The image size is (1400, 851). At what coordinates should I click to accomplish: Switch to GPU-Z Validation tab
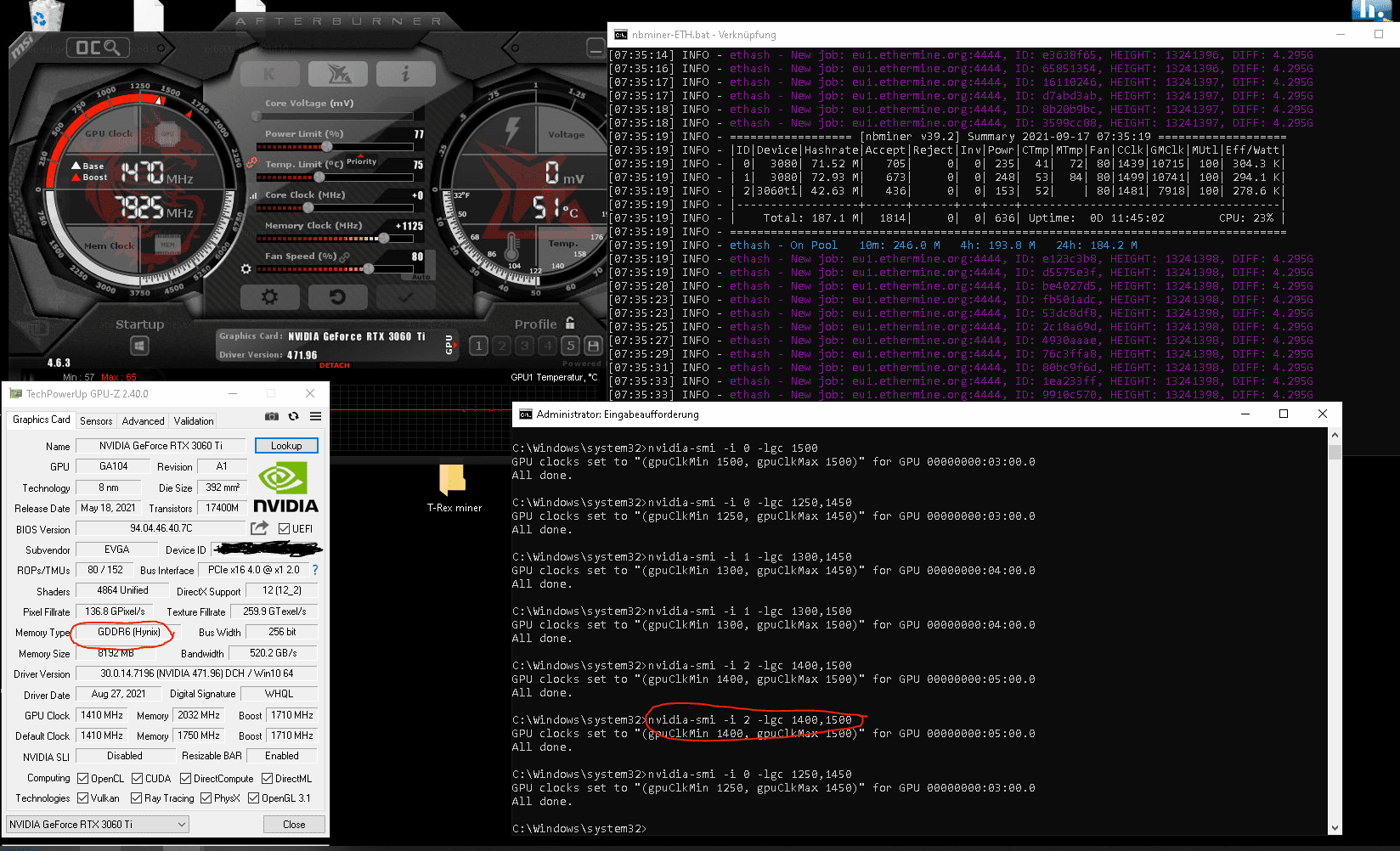(x=194, y=420)
